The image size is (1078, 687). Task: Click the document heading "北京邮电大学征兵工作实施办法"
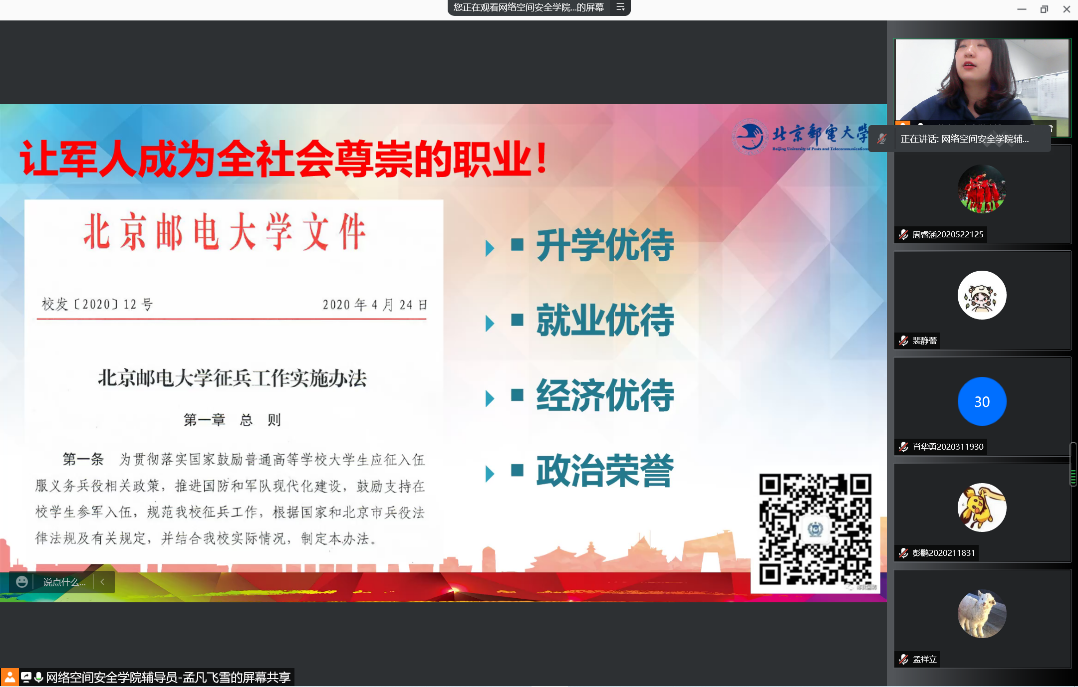point(232,378)
